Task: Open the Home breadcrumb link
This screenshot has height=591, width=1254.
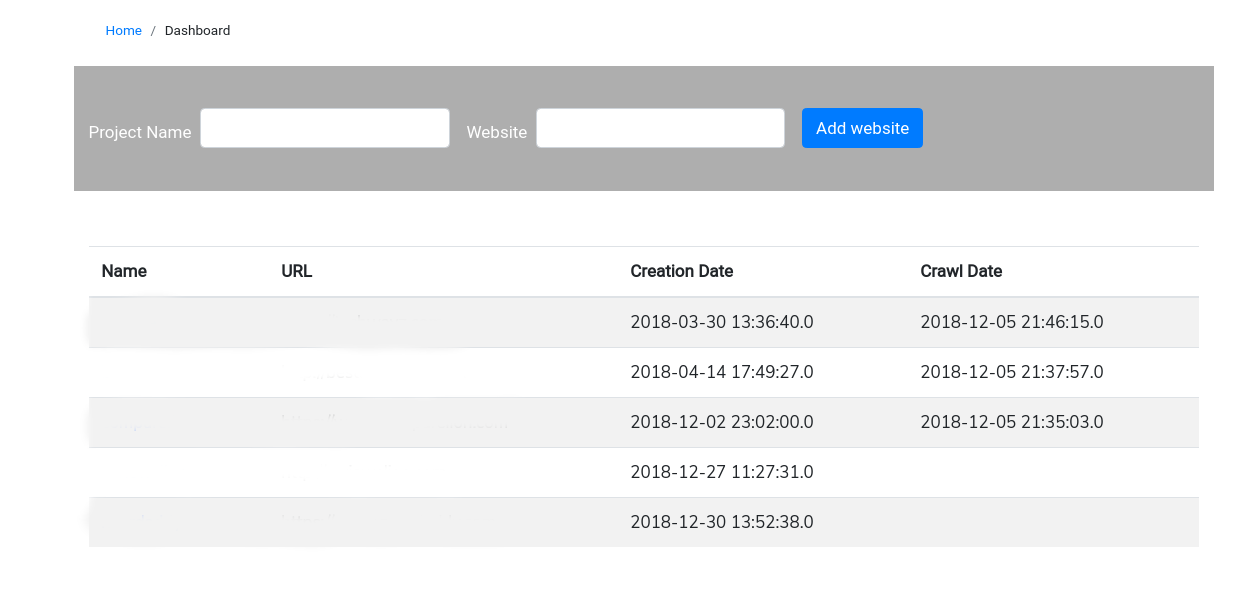Action: pos(123,31)
